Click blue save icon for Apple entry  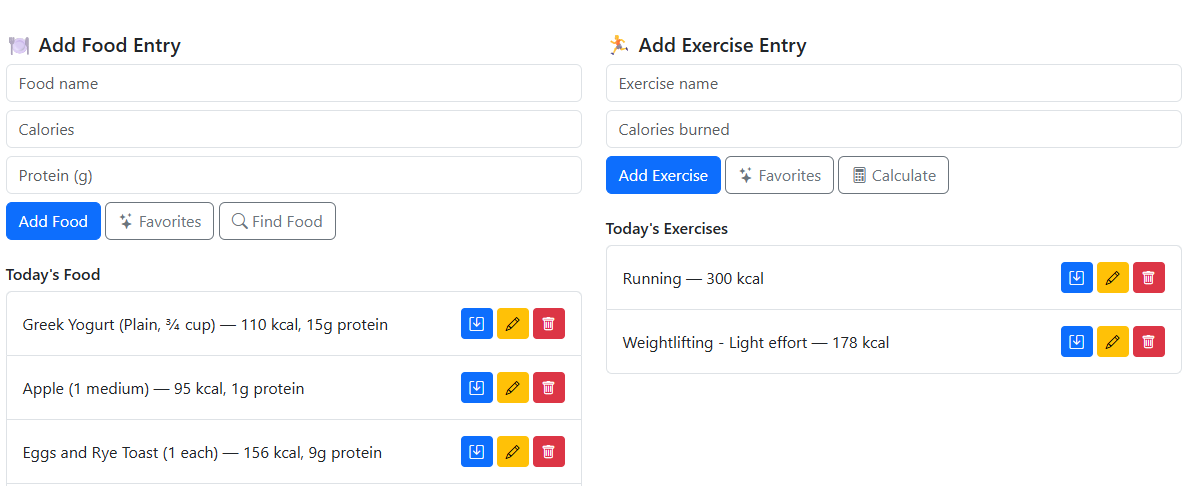point(477,388)
